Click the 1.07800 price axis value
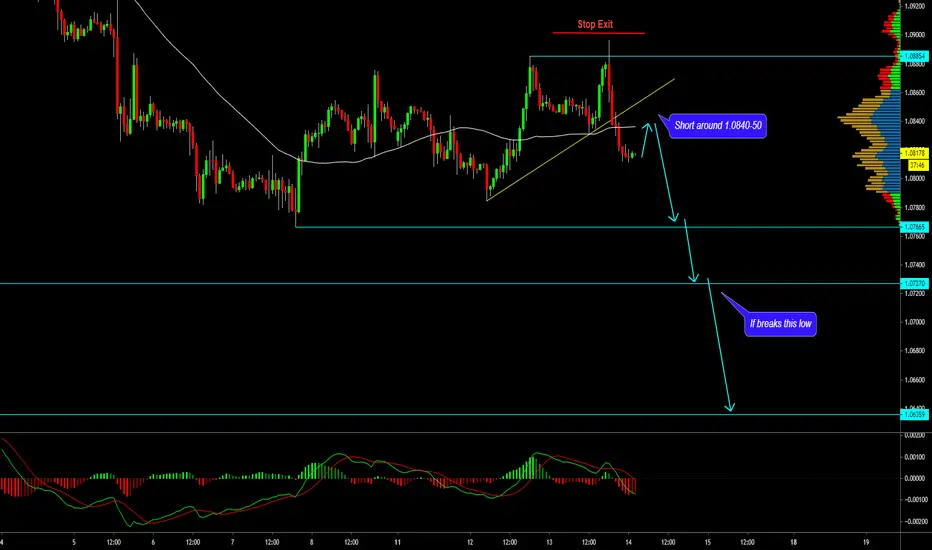This screenshot has width=932, height=550. [x=915, y=208]
